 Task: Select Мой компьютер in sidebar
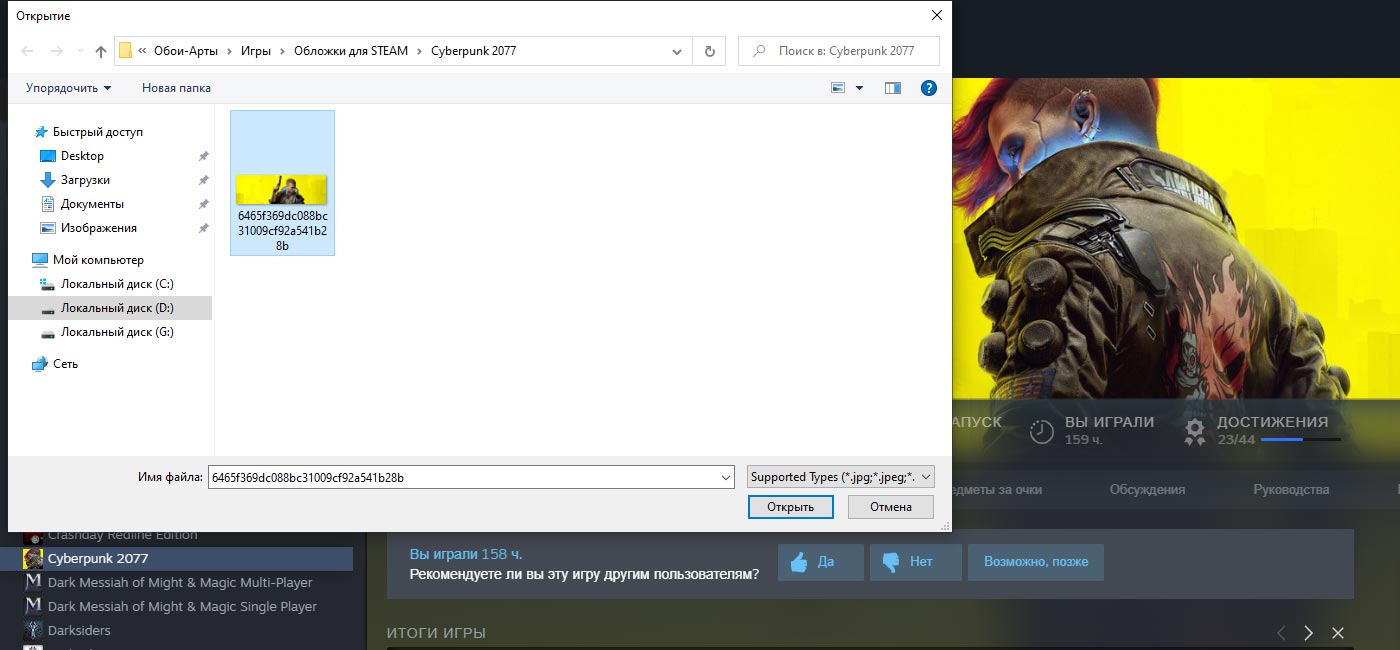pyautogui.click(x=98, y=260)
